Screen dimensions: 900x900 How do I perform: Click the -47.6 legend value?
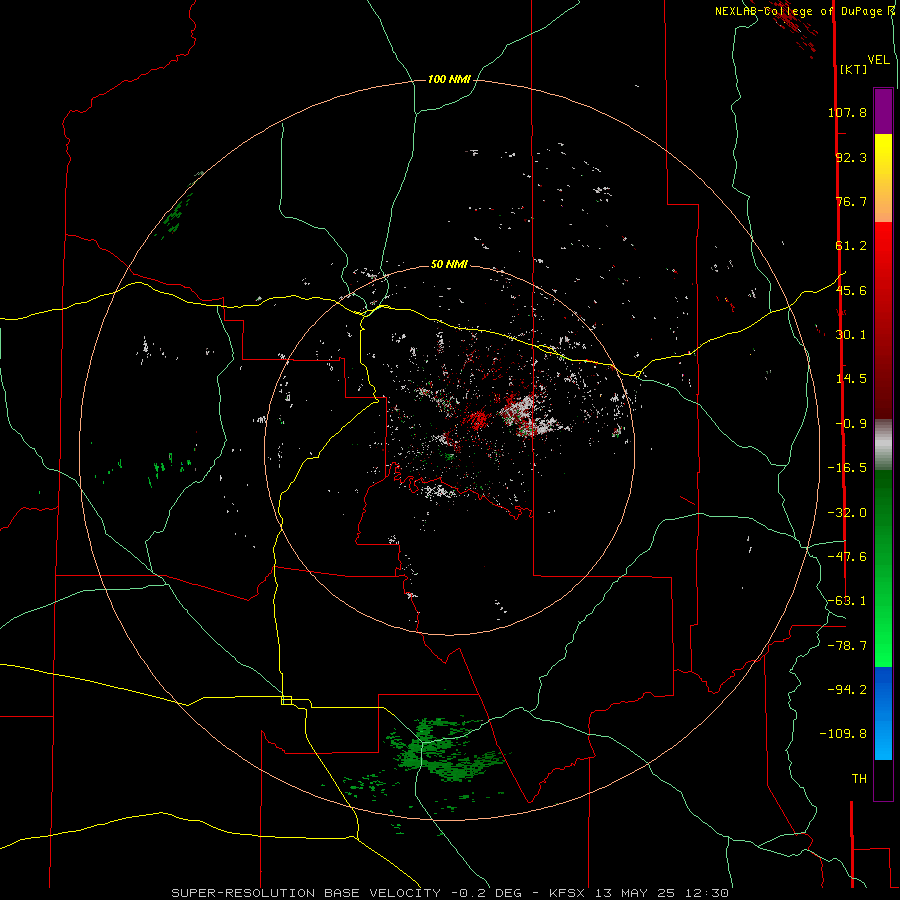point(847,557)
